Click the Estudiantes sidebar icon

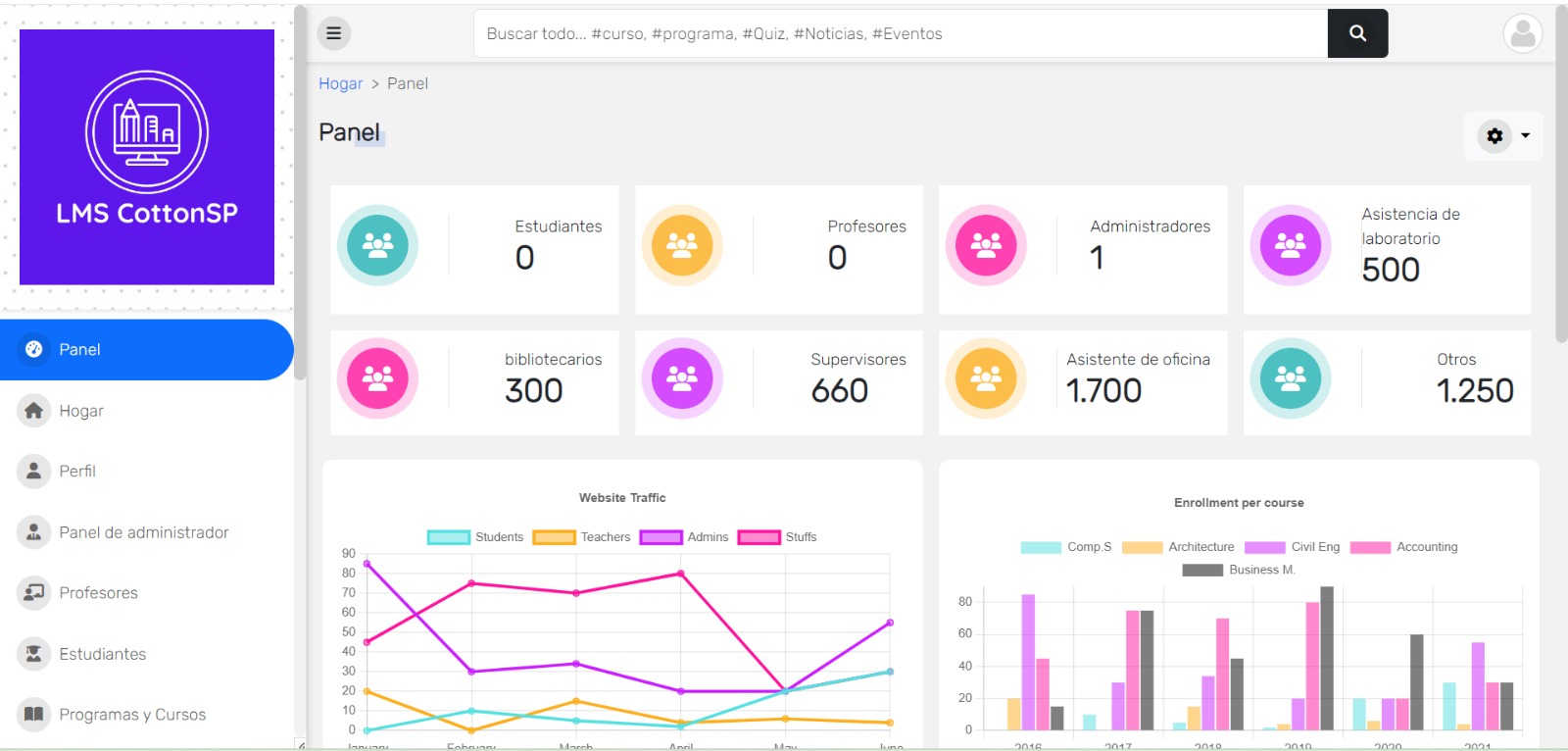(x=33, y=653)
